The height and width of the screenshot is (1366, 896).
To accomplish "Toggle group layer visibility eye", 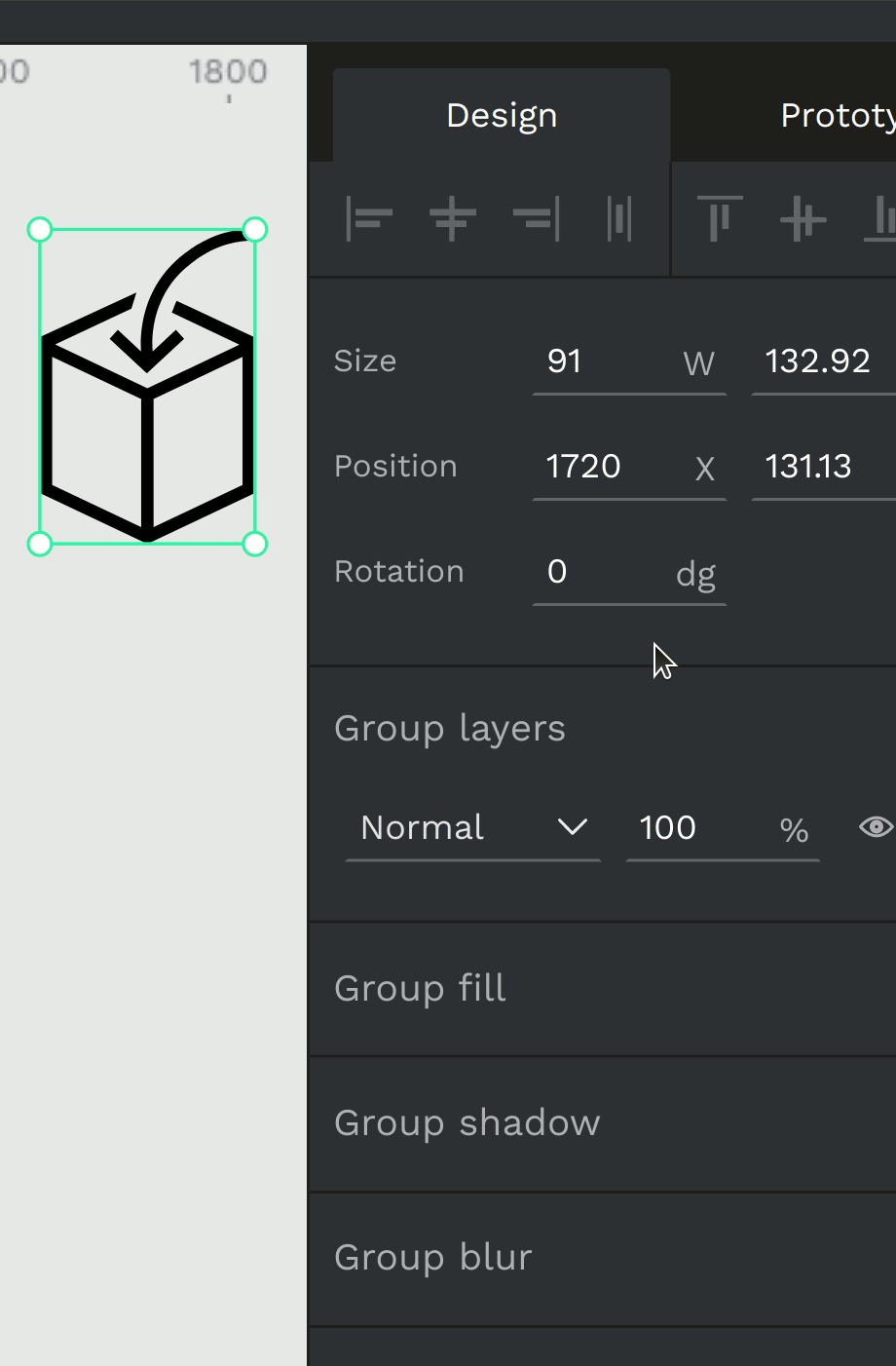I will (877, 827).
